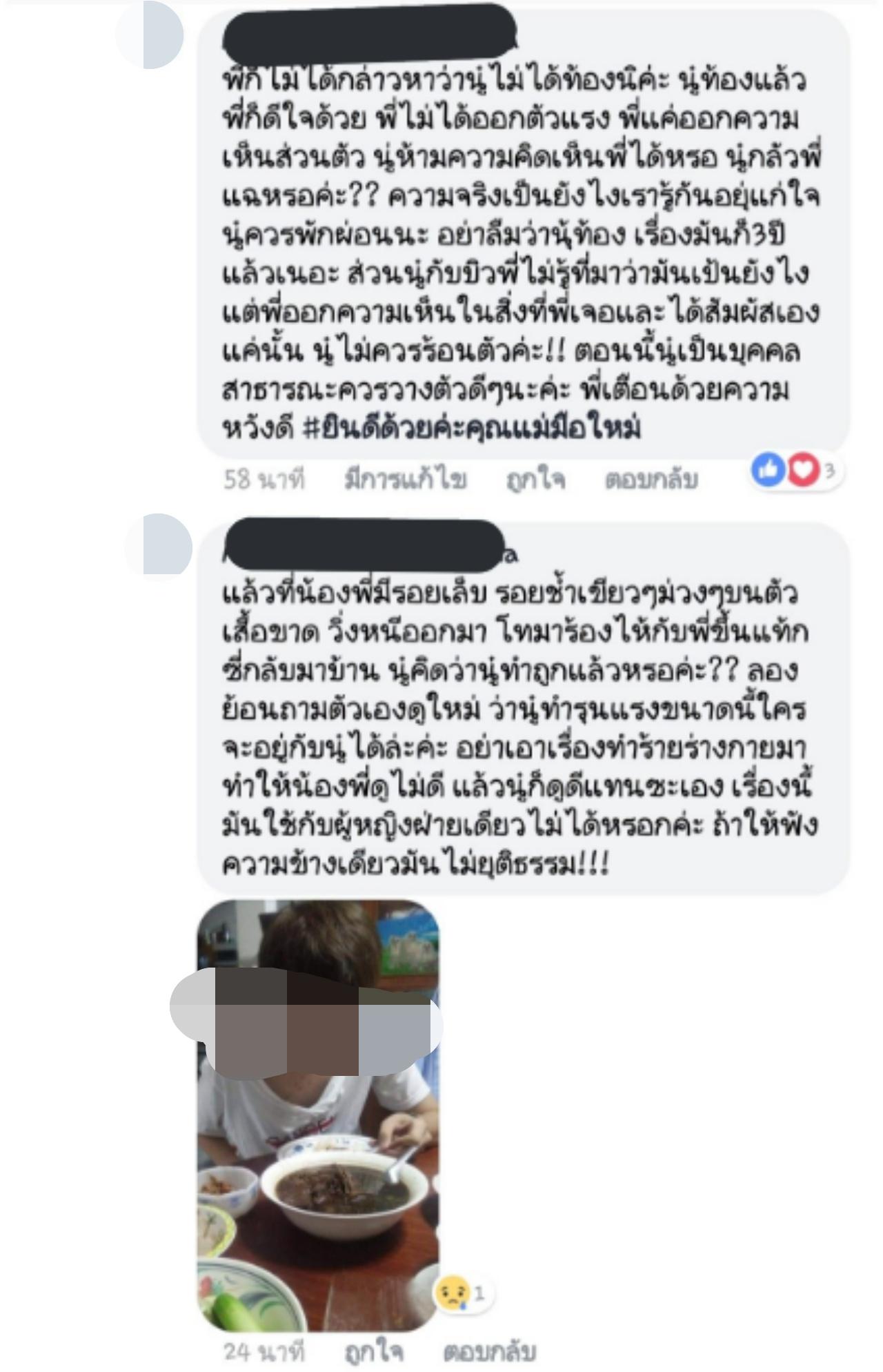883x1372 pixels.
Task: Click the sad face reaction on photo
Action: click(453, 1293)
